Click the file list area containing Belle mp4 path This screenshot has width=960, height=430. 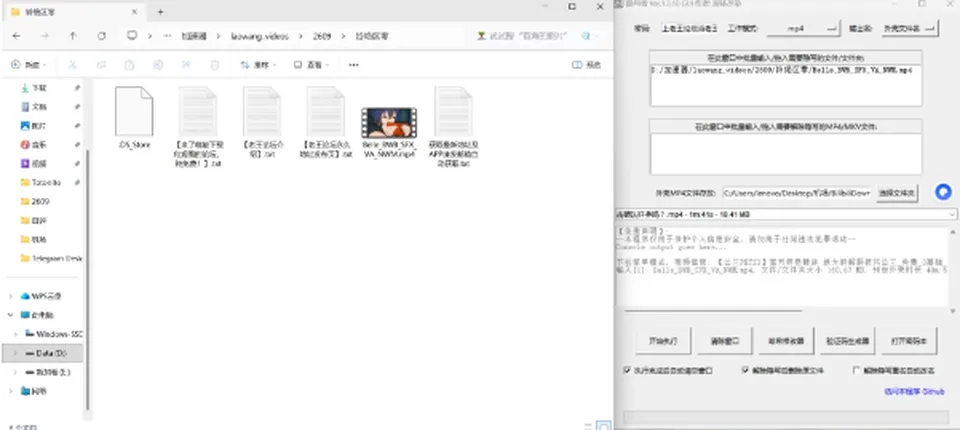tap(786, 85)
